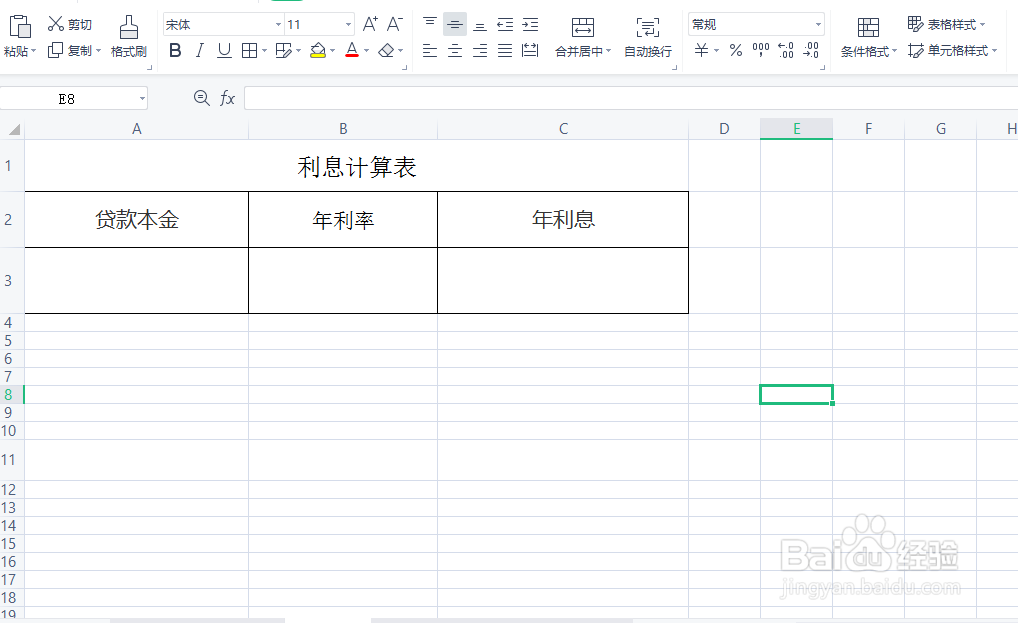
Task: Click the increase decimal places icon
Action: [785, 50]
